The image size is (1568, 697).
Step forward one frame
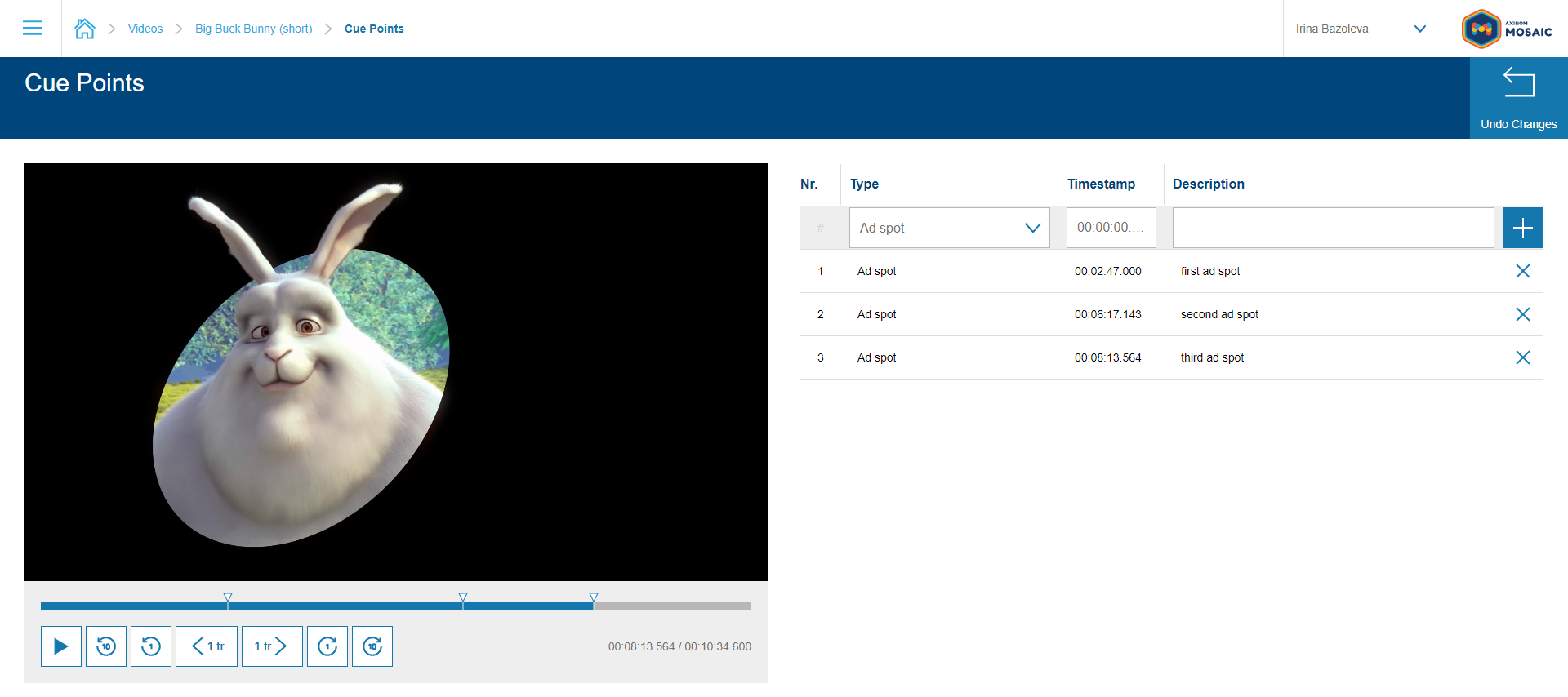coord(272,646)
